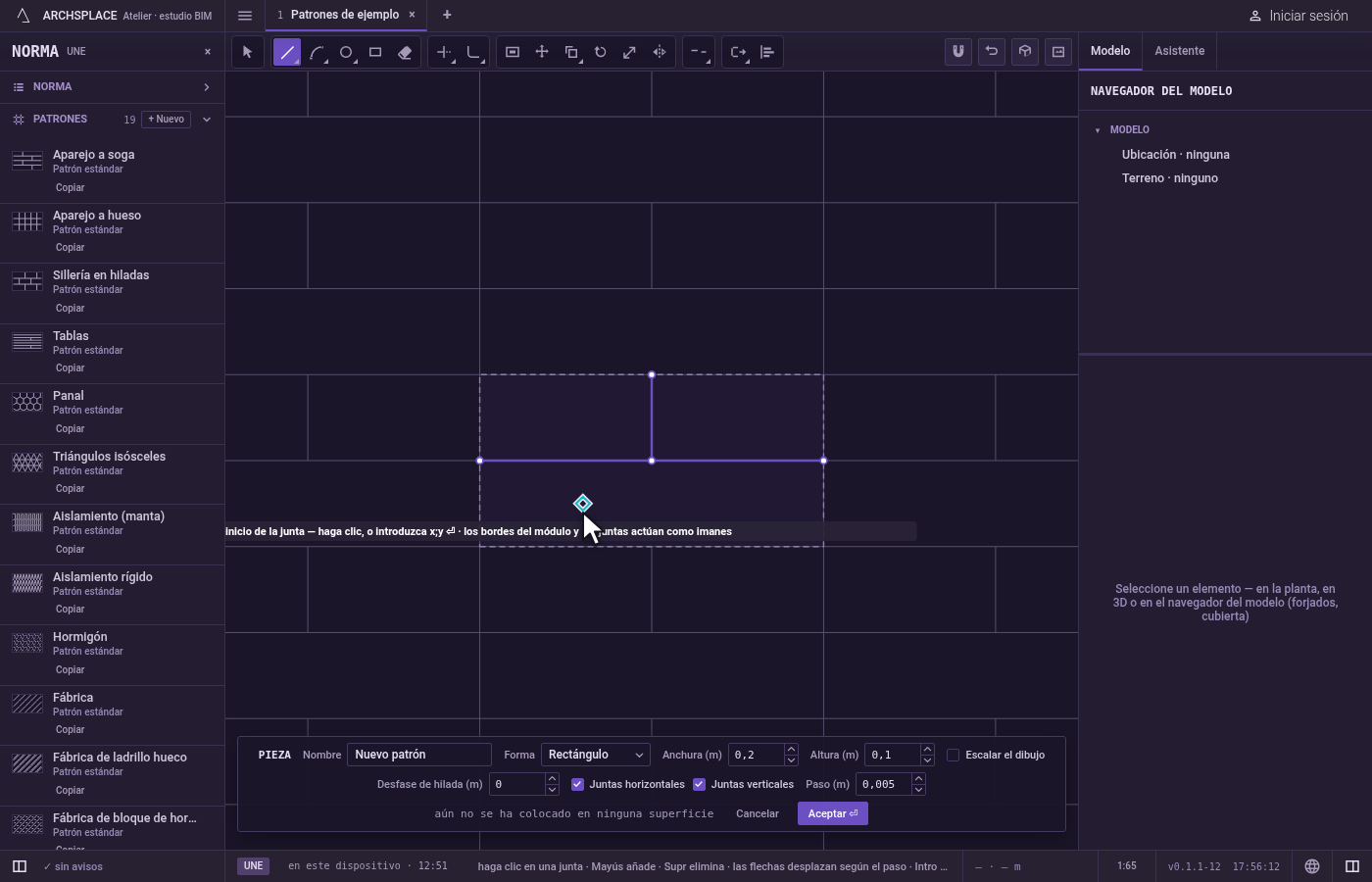Toggle the magnet snapping icon
The image size is (1372, 882).
coord(958,52)
